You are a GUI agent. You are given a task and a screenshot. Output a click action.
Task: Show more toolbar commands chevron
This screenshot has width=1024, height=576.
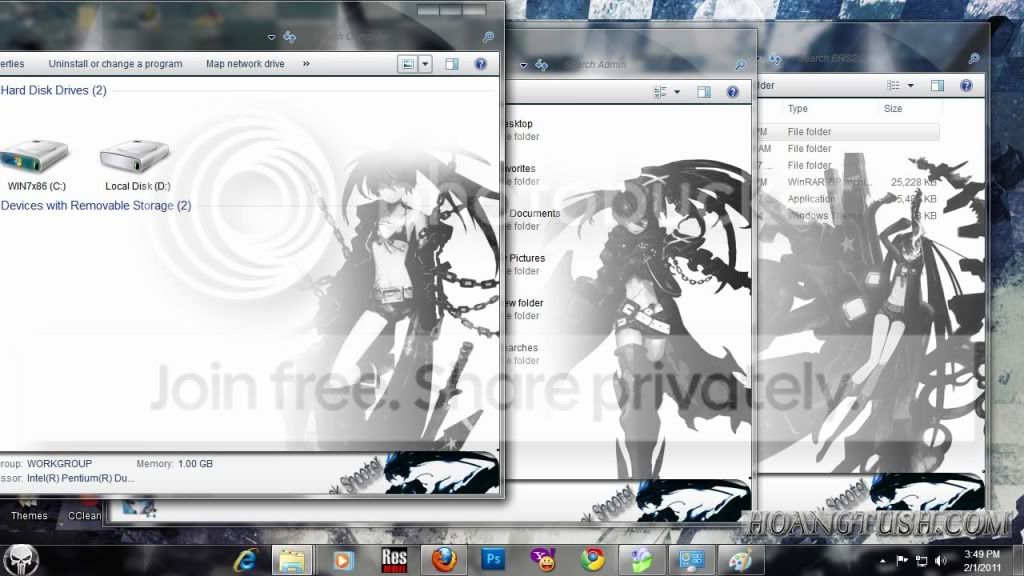(x=306, y=64)
